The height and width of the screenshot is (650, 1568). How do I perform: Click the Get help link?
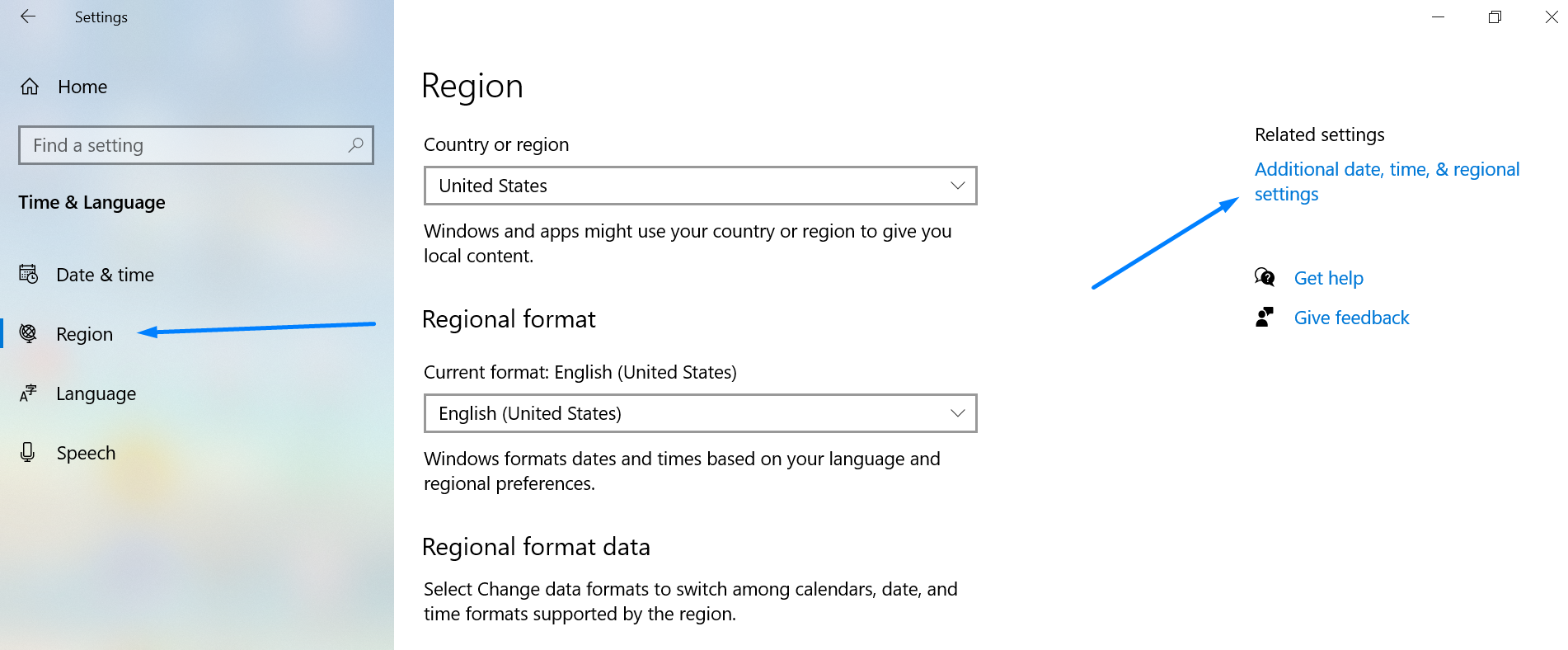click(1328, 278)
